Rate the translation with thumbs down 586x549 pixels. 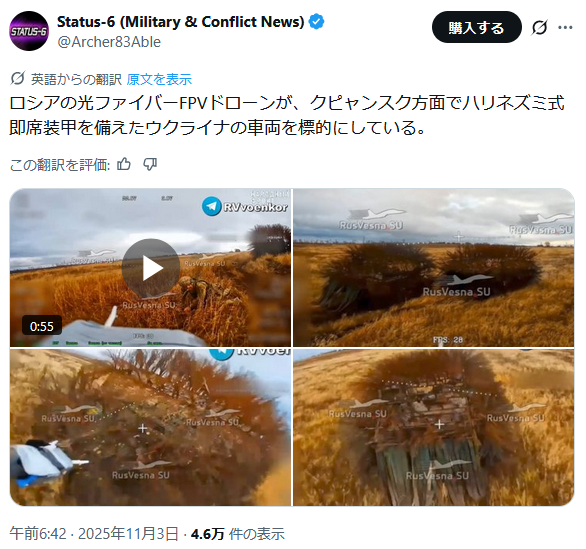[150, 164]
